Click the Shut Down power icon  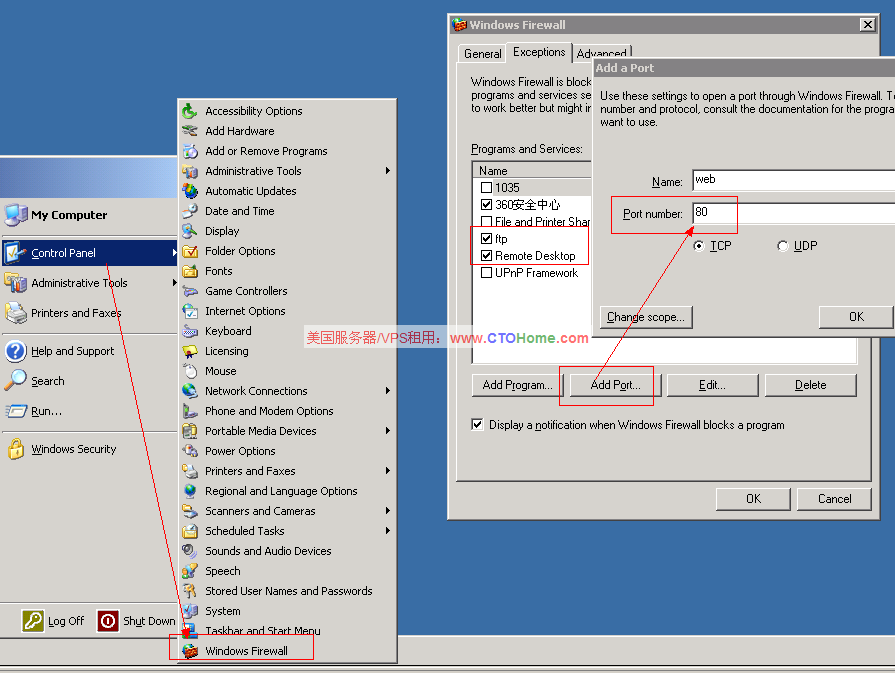coord(107,620)
